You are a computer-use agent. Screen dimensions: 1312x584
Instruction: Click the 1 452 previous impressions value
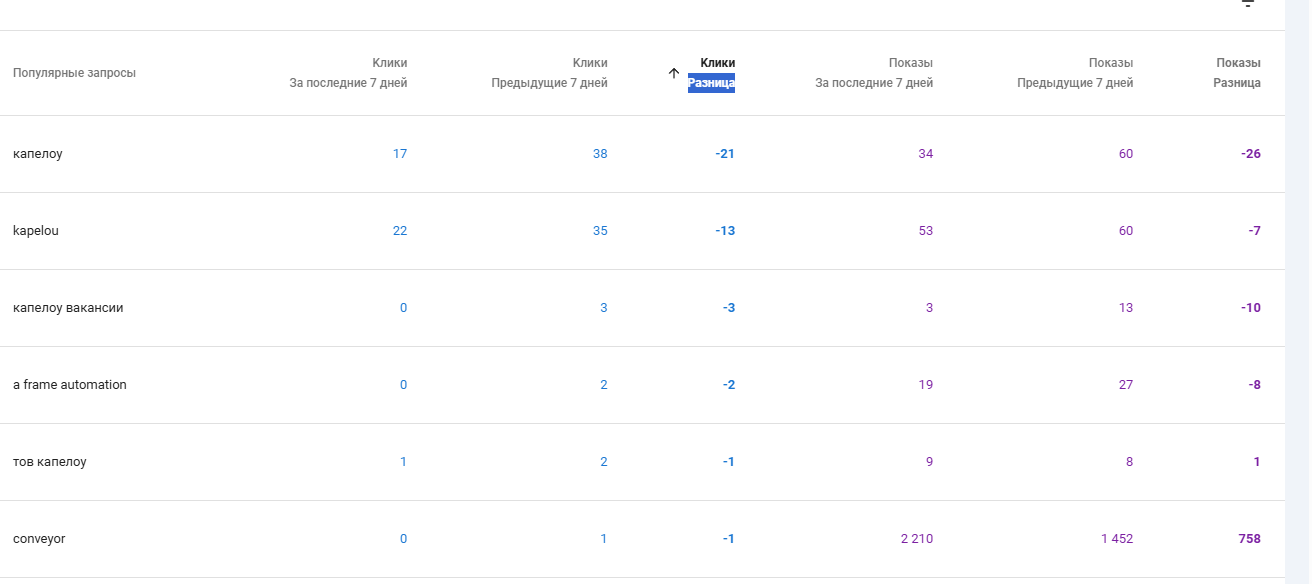pos(1117,539)
